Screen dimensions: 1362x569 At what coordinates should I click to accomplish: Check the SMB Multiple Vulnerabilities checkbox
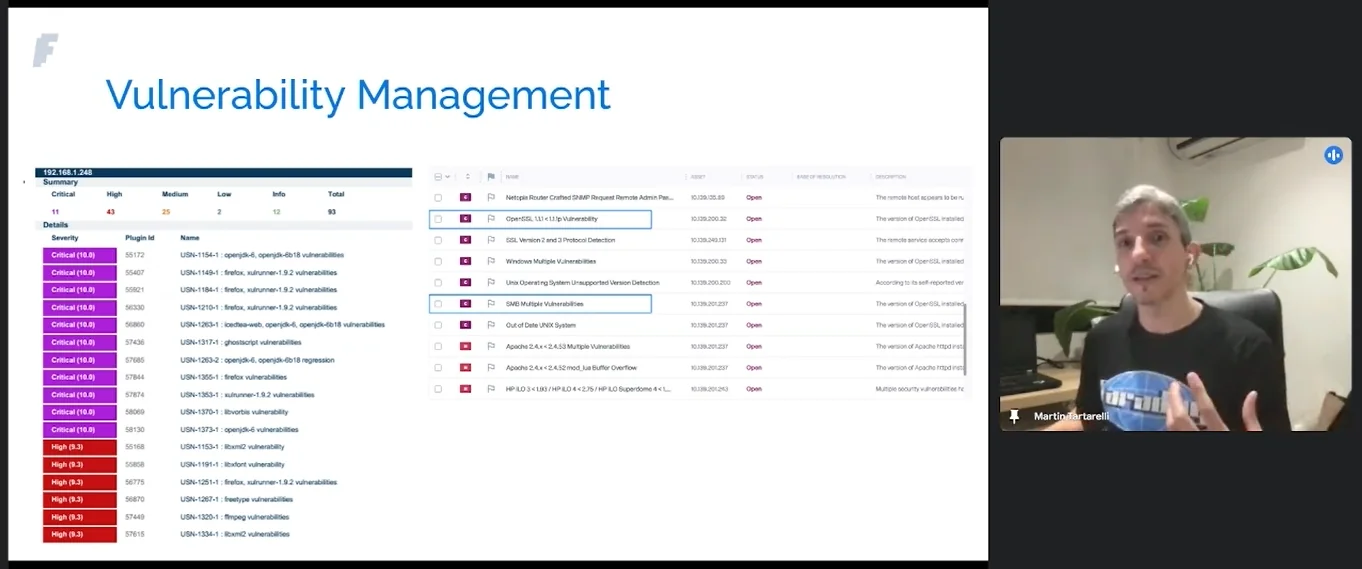click(x=438, y=304)
